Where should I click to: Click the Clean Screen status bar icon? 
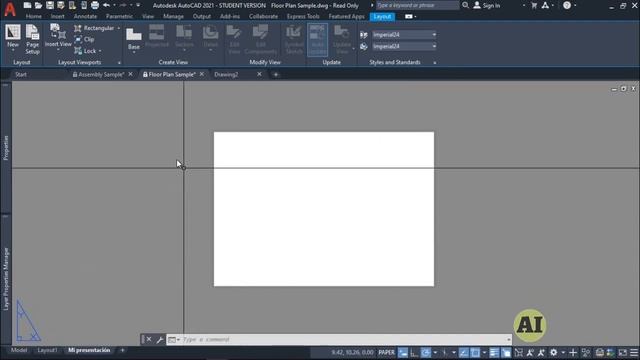[x=622, y=352]
